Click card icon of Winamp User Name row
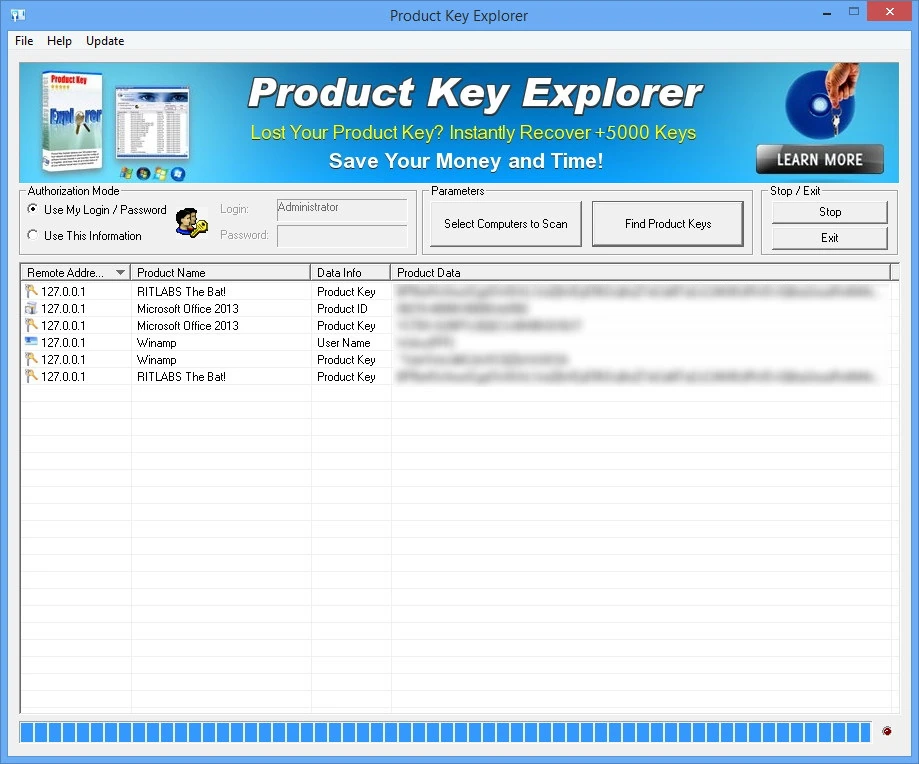This screenshot has height=764, width=919. click(31, 342)
